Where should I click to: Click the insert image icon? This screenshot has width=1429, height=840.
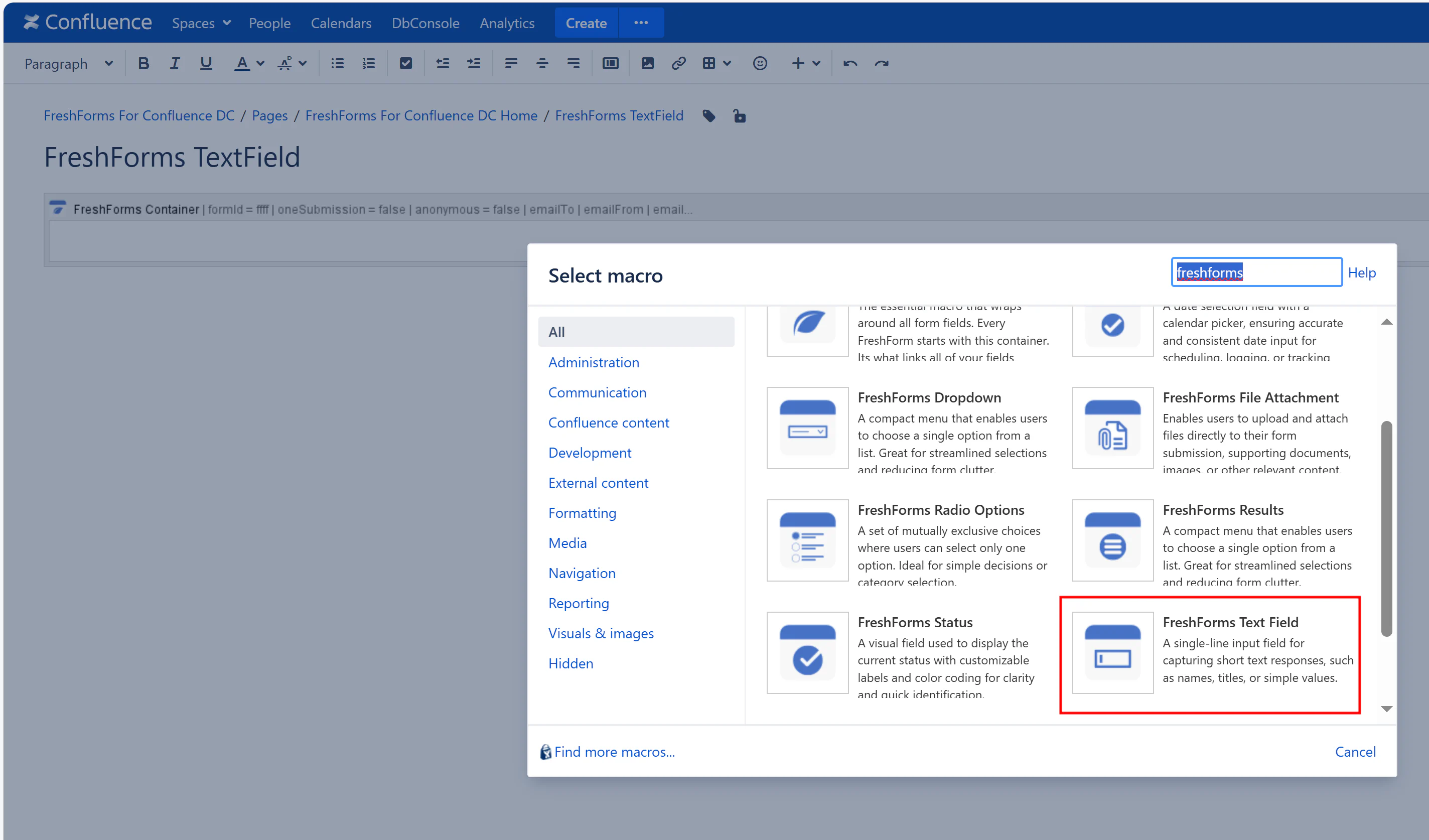[648, 64]
